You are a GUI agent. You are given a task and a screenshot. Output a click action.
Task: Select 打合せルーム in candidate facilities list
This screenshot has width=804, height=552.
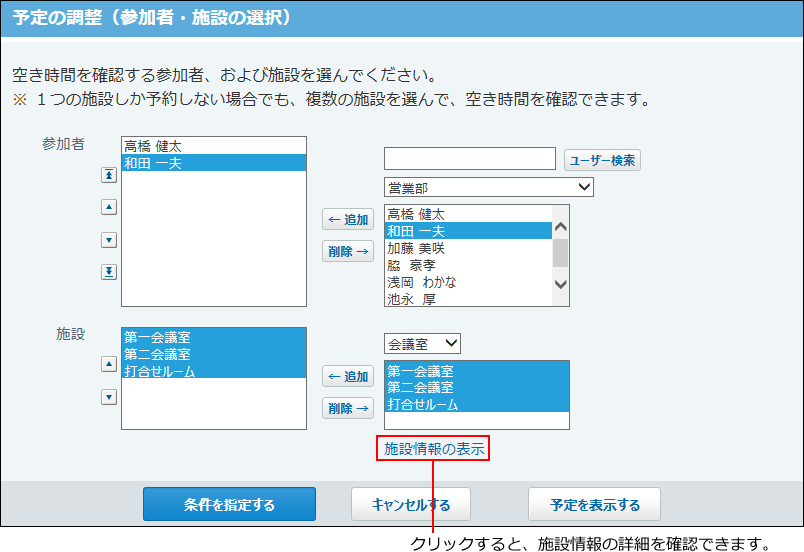477,404
